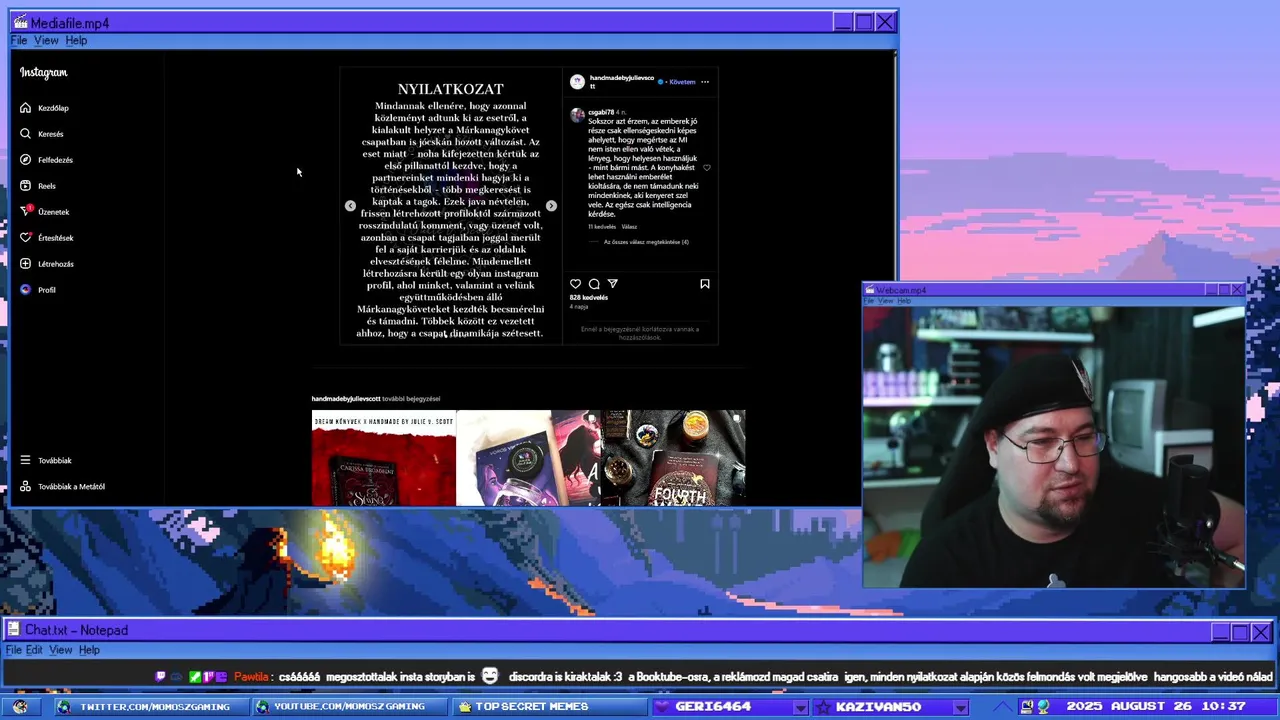Open Help menu in Chat.txt Notepad
The width and height of the screenshot is (1280, 720).
[x=89, y=650]
